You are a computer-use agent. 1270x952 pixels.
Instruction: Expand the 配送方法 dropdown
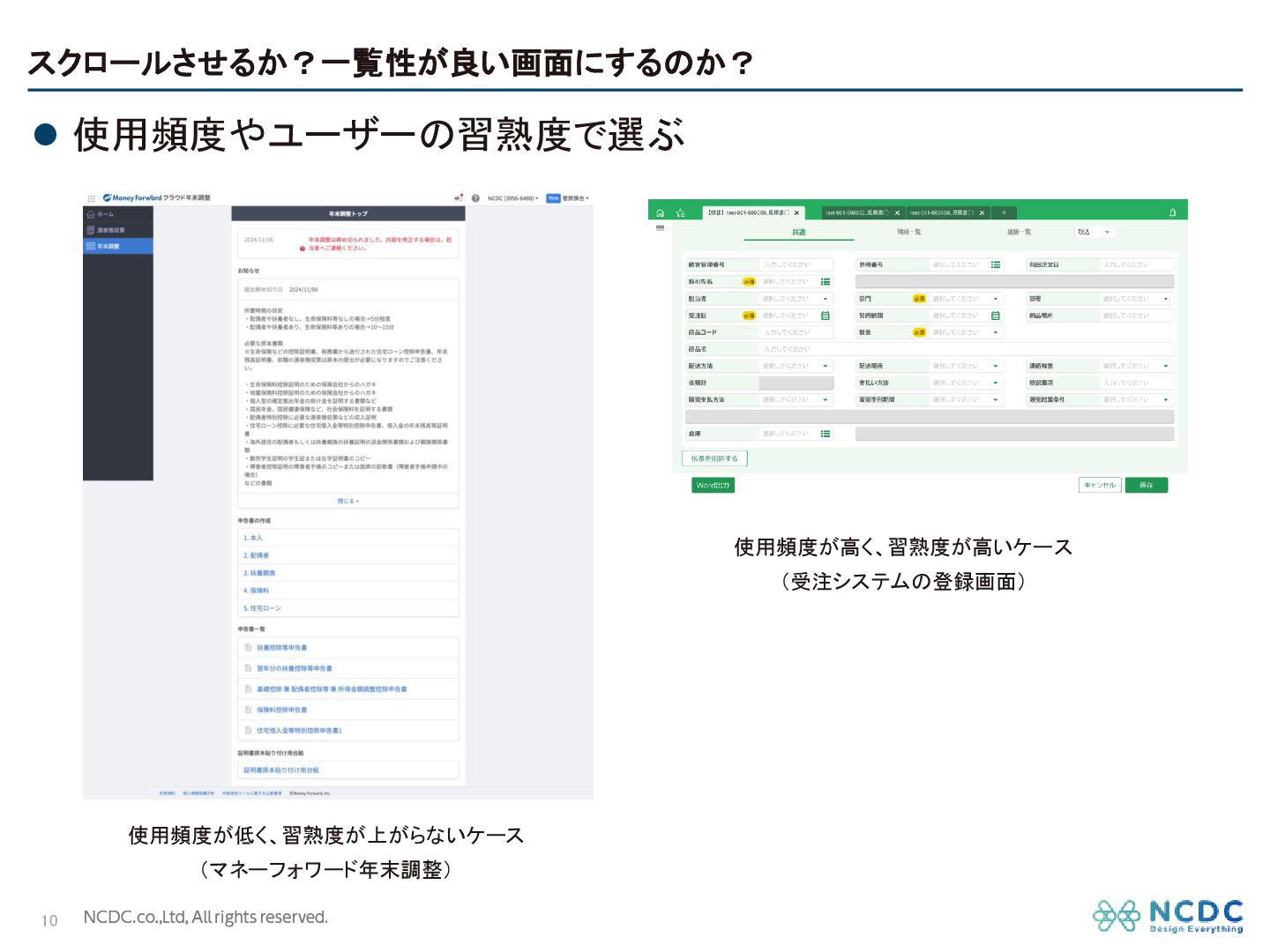tap(825, 366)
